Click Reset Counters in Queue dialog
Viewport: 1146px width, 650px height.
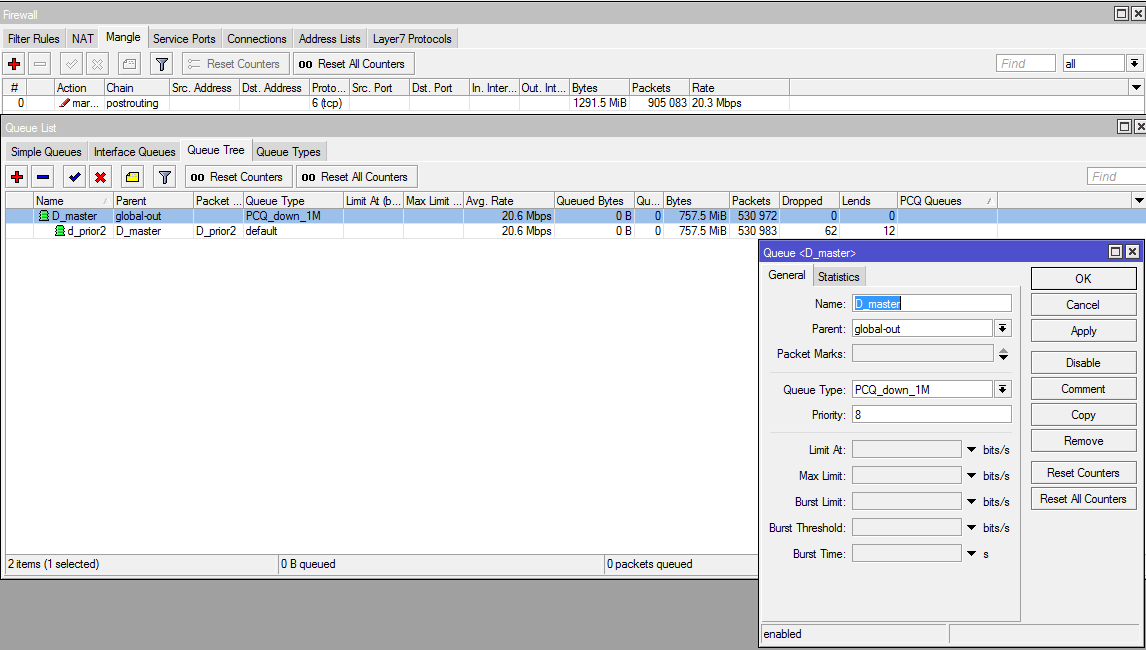click(1083, 472)
